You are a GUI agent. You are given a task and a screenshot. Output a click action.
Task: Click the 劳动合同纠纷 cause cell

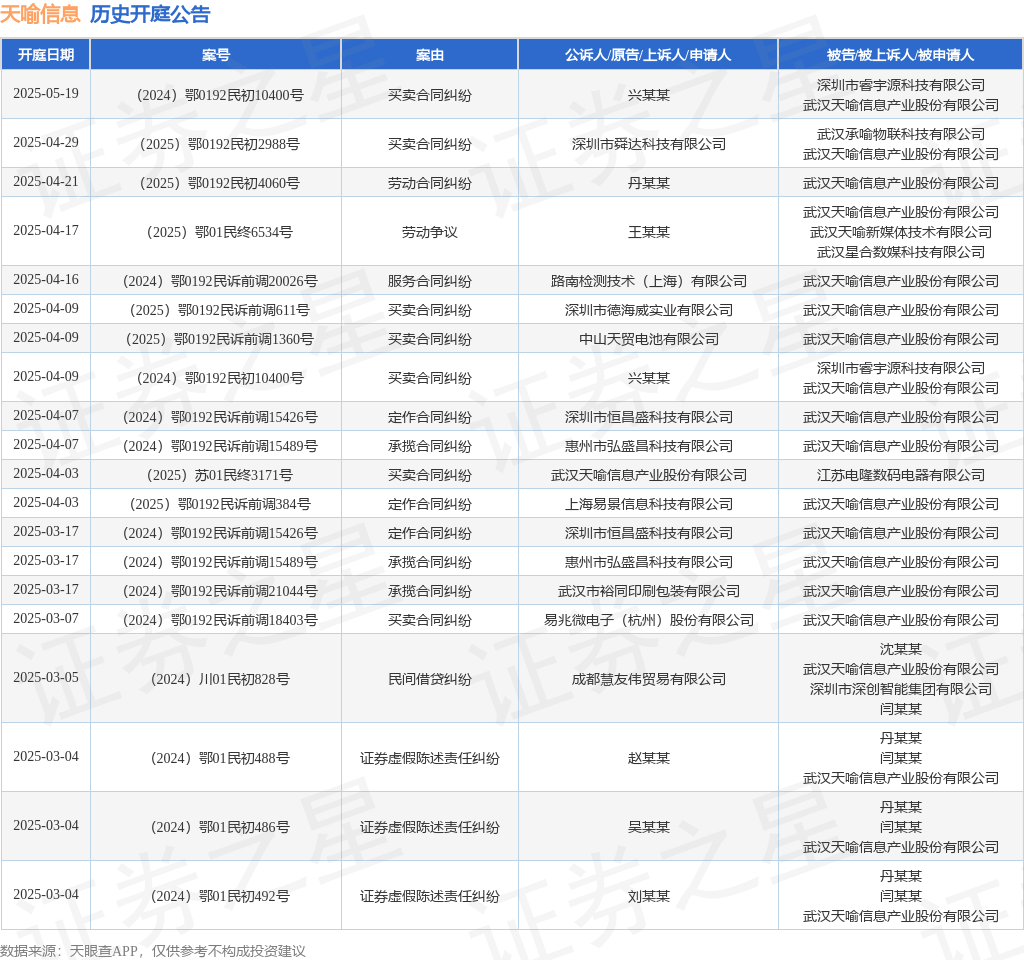pyautogui.click(x=430, y=183)
